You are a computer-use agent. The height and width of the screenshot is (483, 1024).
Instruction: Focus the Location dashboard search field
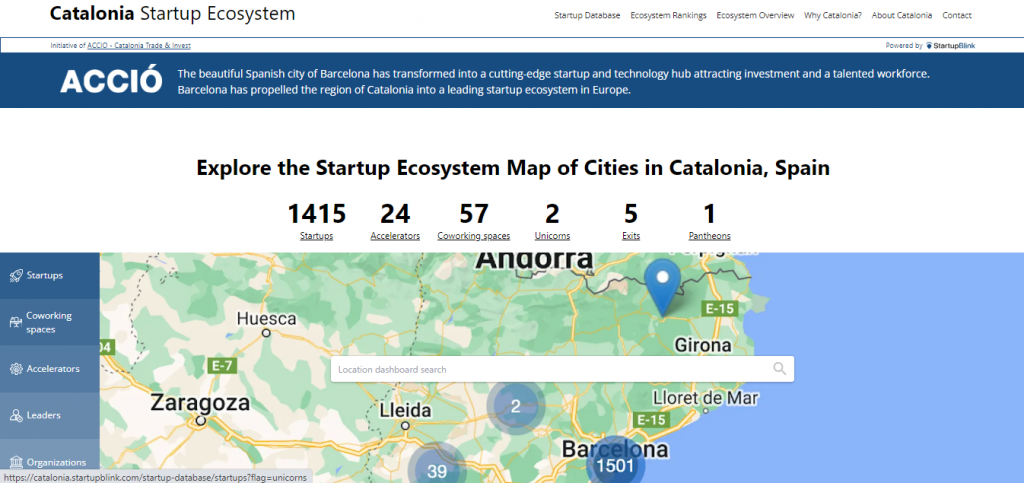tap(550, 370)
